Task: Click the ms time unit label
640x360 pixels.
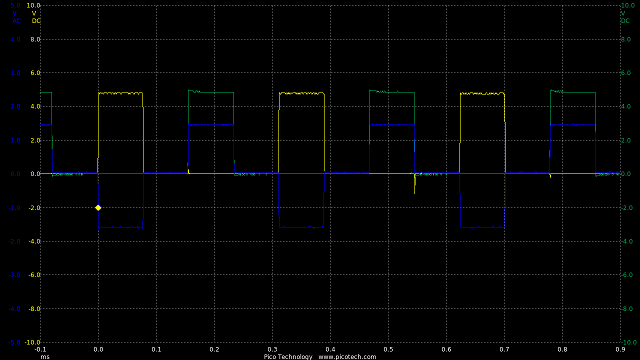Action: pos(45,357)
